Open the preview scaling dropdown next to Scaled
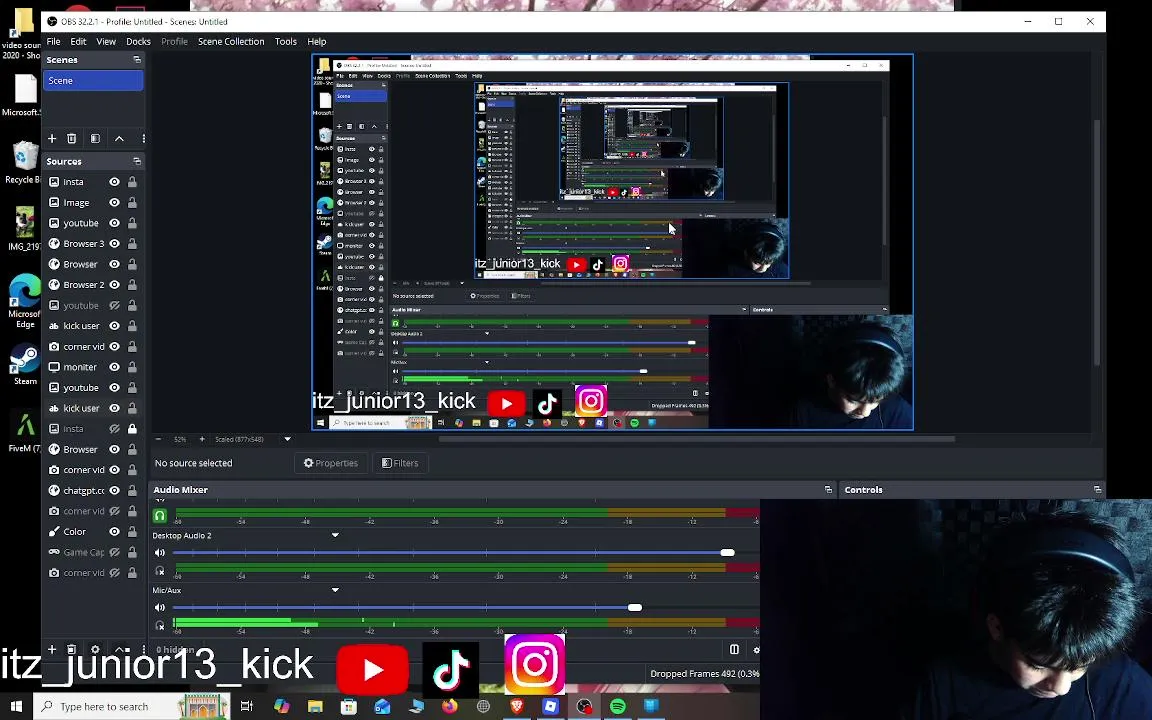This screenshot has width=1152, height=720. 287,439
